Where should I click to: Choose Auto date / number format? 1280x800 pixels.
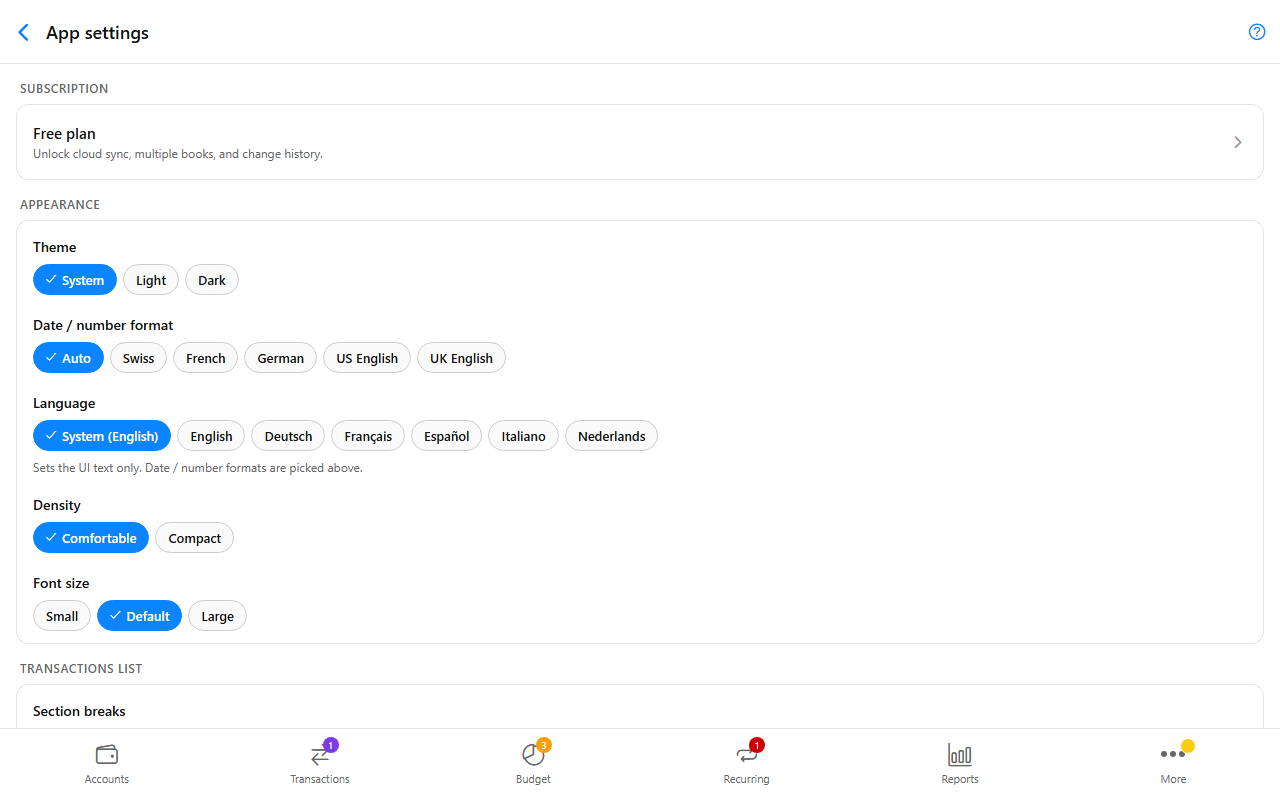pos(68,358)
